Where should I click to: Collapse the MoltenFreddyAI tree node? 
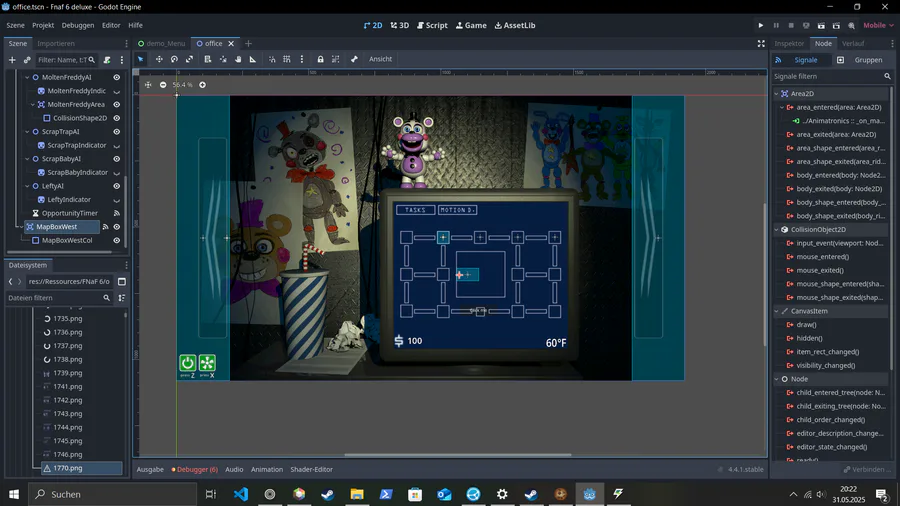[x=26, y=77]
